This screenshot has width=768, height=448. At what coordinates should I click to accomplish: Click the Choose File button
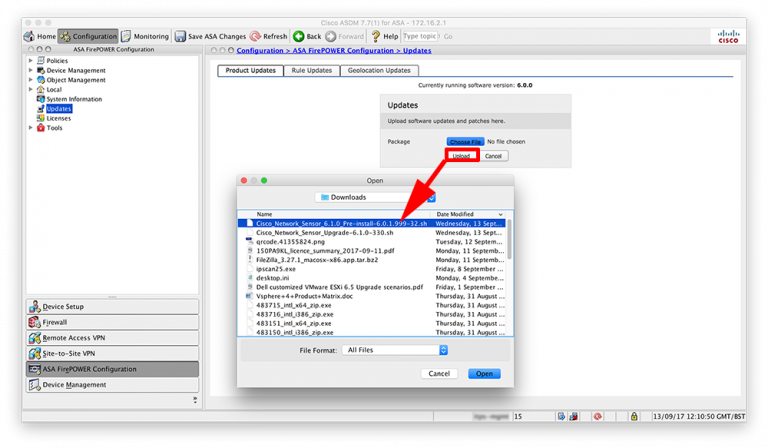pyautogui.click(x=465, y=141)
